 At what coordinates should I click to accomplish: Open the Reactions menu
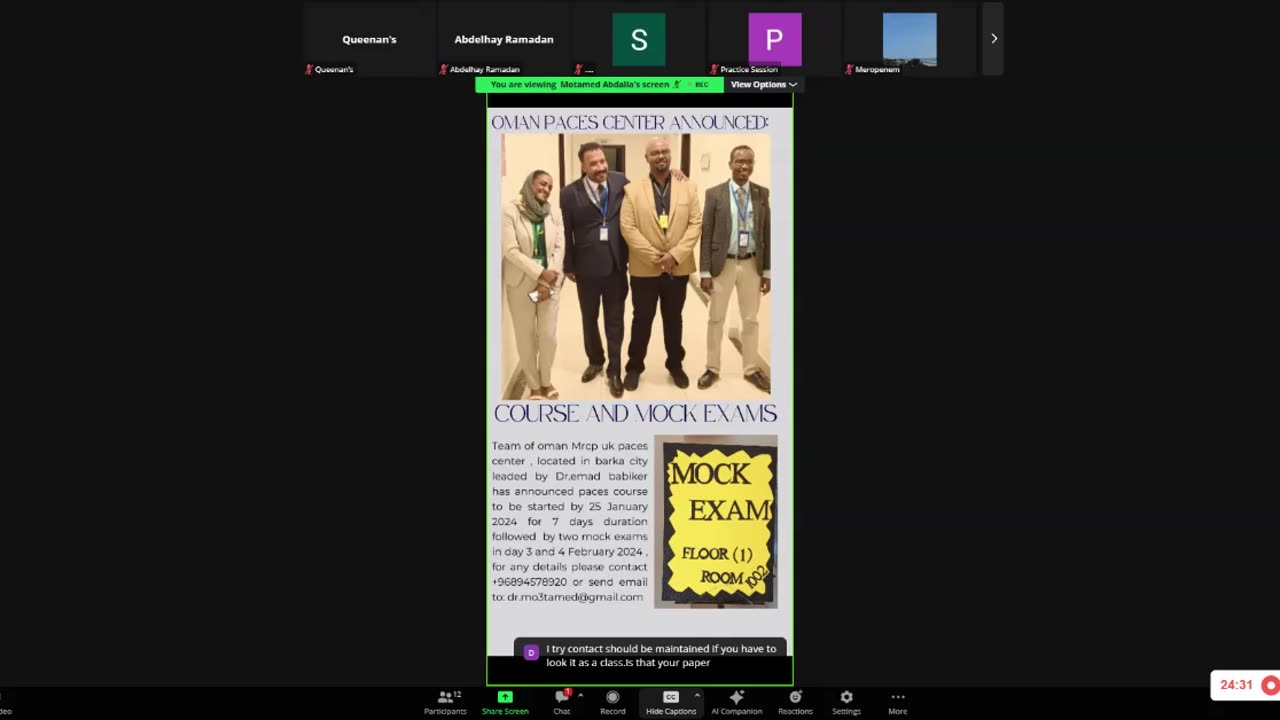(795, 701)
